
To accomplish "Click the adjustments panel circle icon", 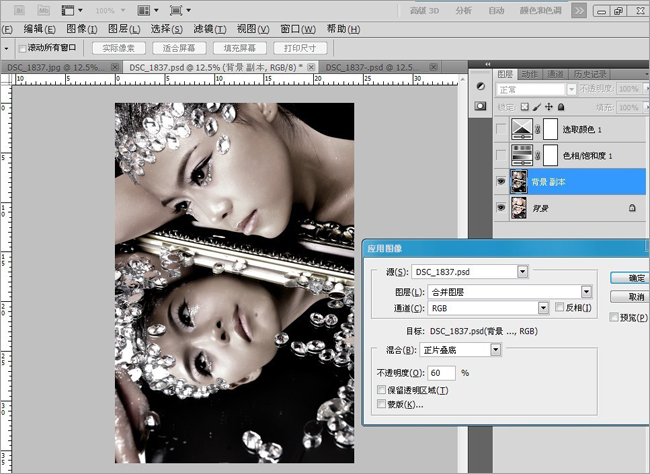I will tap(480, 86).
